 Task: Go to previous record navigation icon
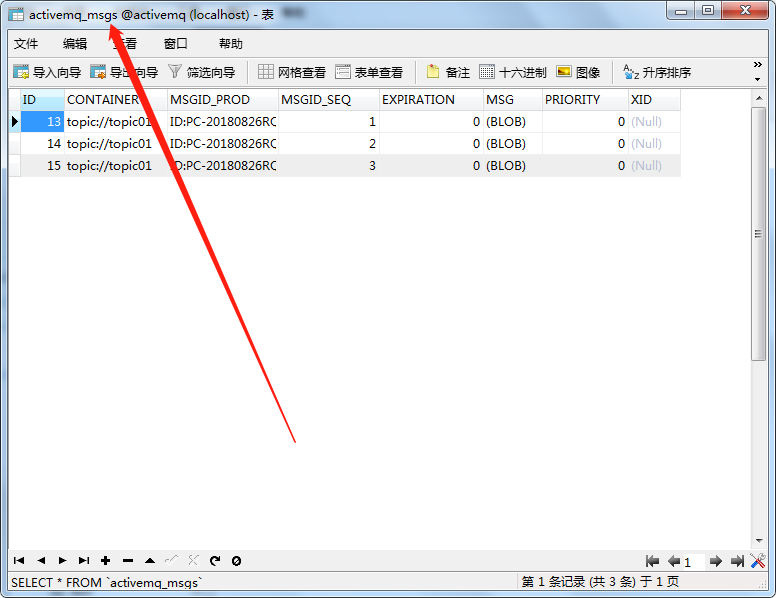coord(41,560)
